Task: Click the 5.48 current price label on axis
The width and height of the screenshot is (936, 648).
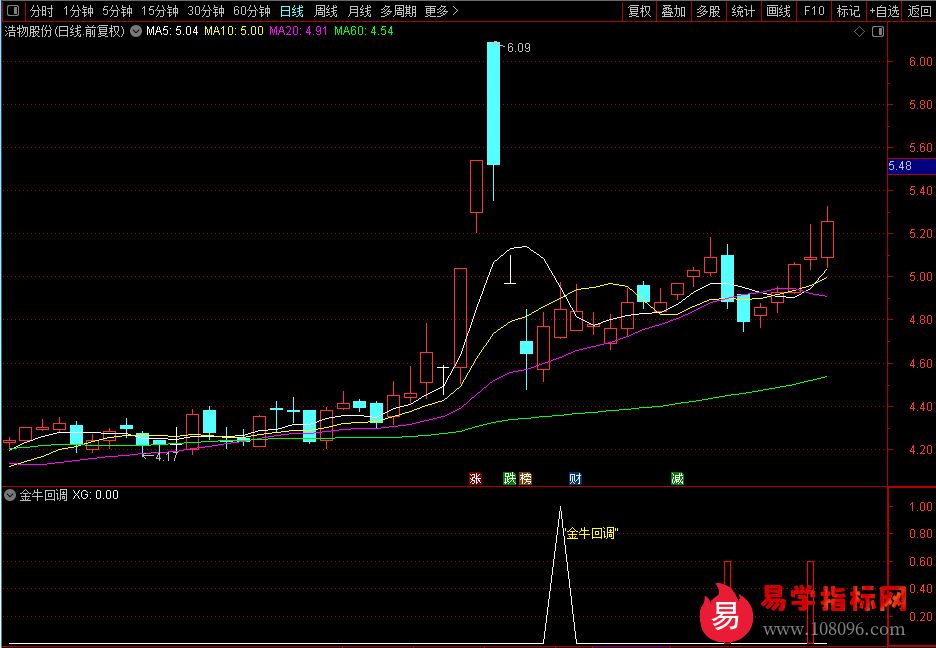Action: pos(900,166)
